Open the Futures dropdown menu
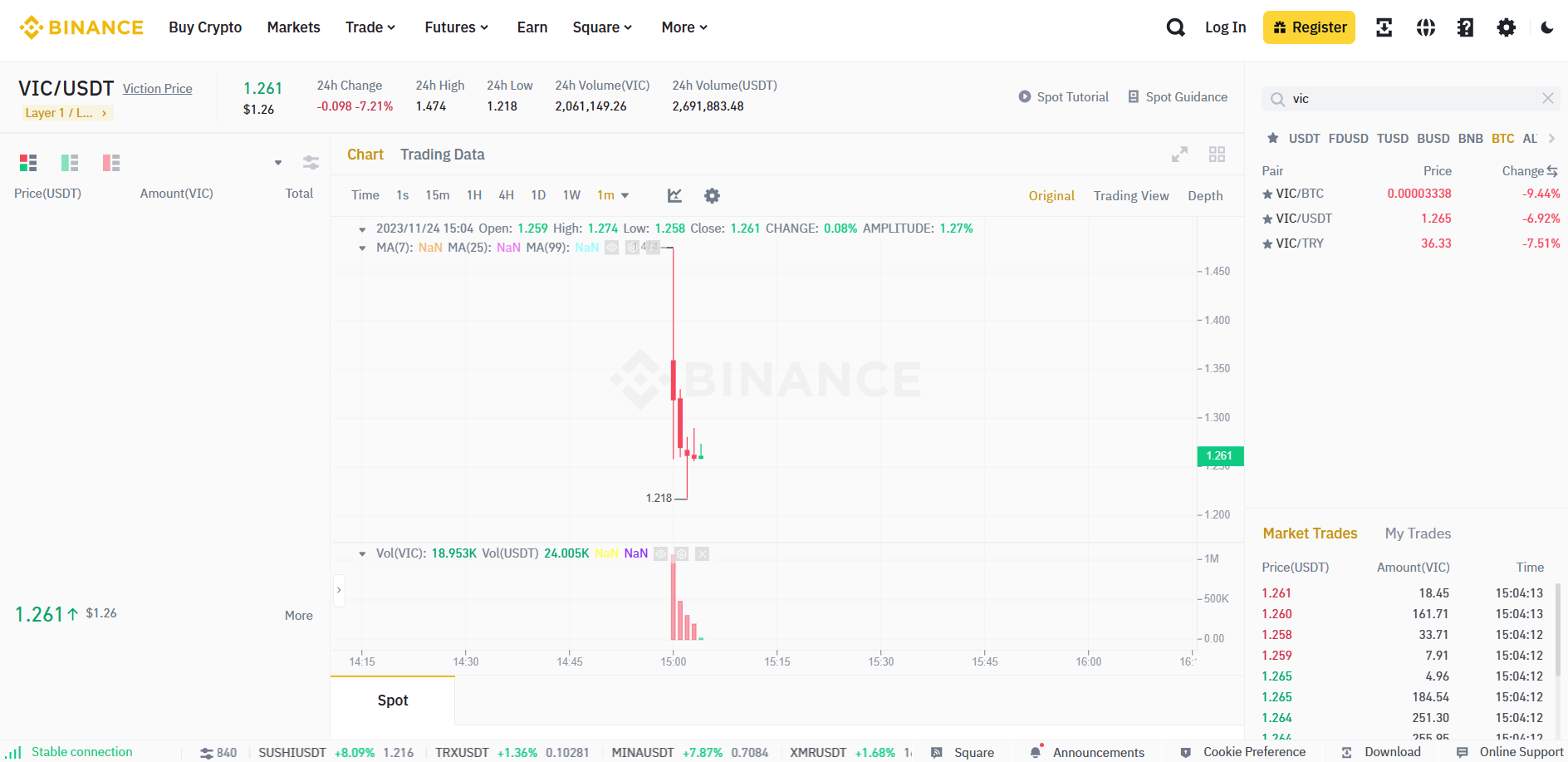 pos(456,27)
